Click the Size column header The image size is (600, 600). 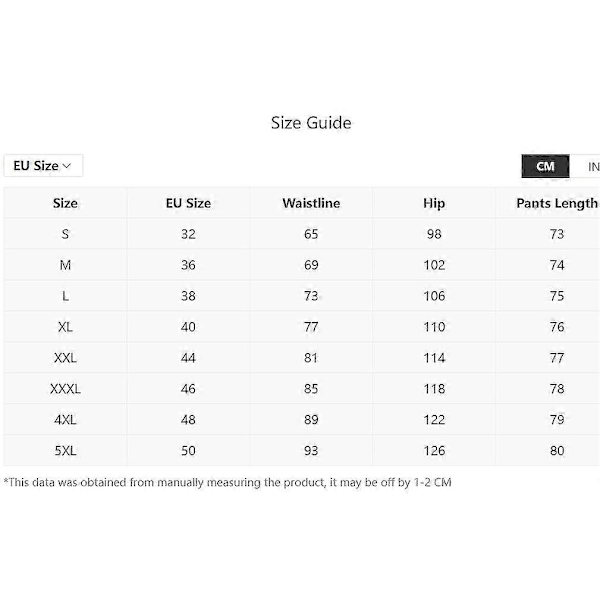(65, 203)
